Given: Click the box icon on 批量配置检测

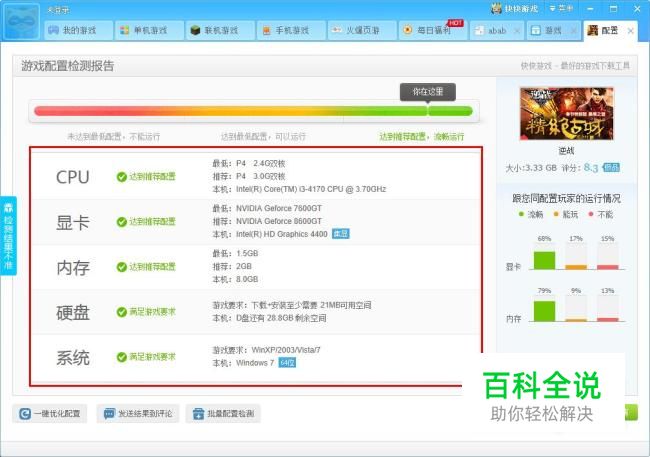Looking at the screenshot, I should coord(199,413).
